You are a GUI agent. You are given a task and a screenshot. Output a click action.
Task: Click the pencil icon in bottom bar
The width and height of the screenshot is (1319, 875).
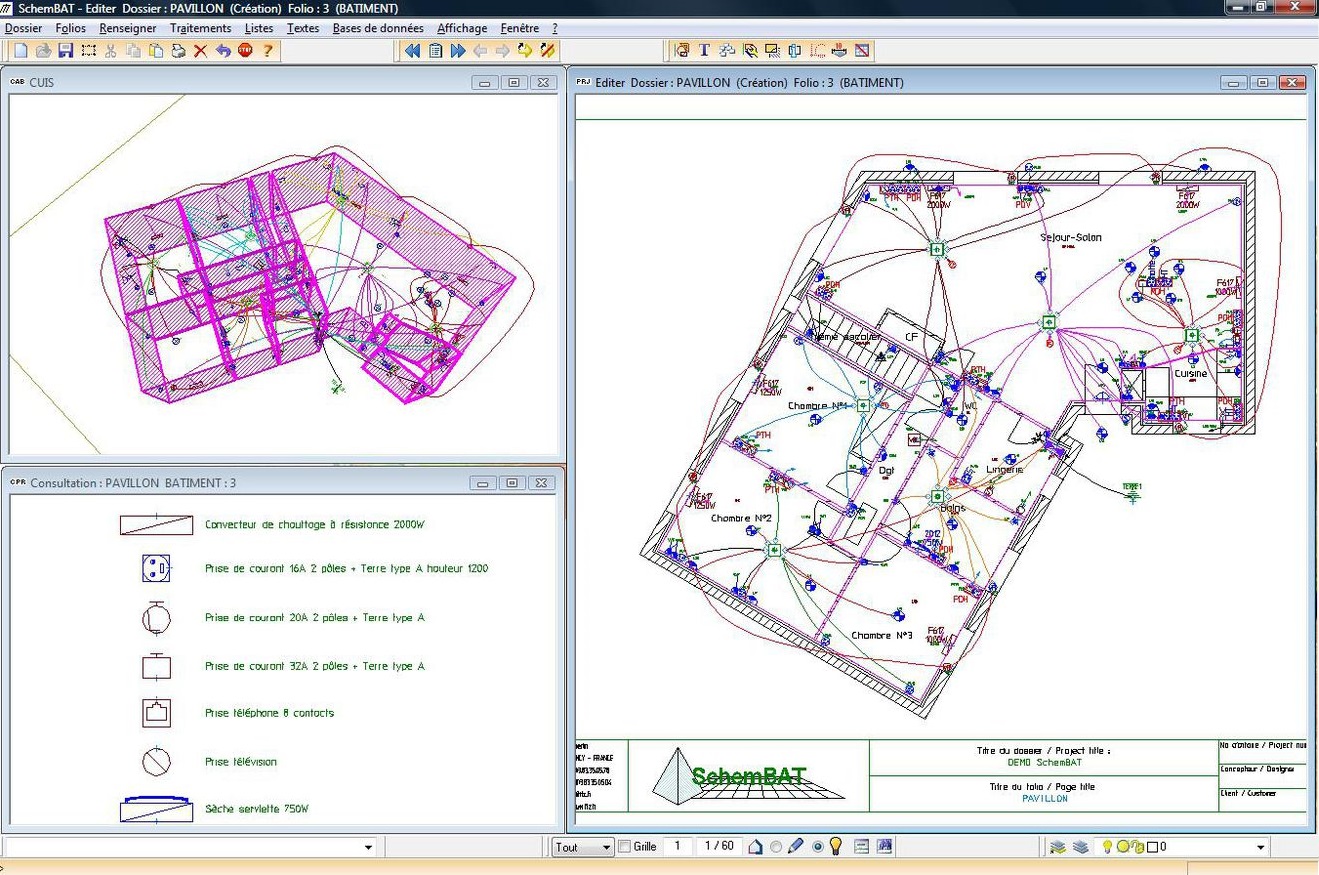click(795, 847)
